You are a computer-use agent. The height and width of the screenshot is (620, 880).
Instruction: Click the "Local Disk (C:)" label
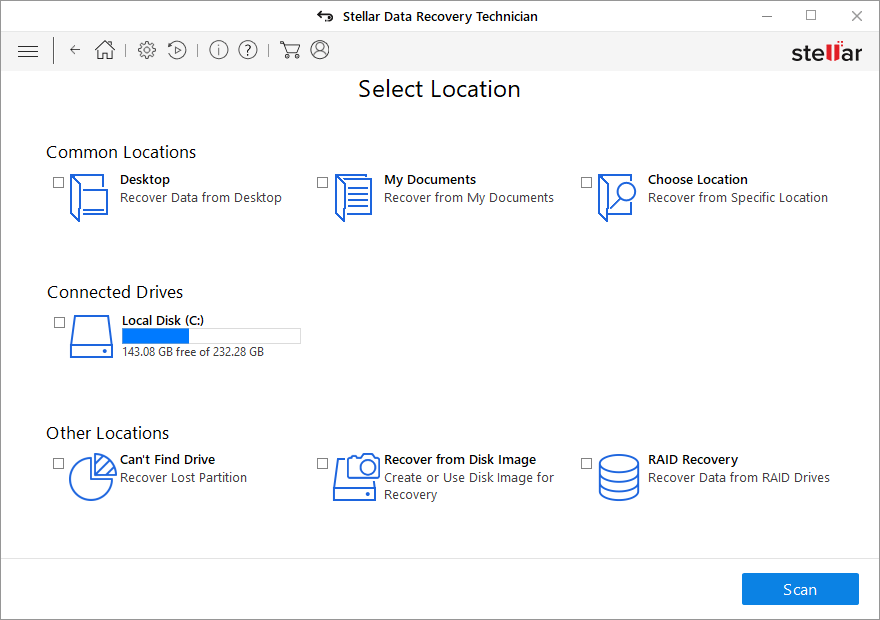(163, 320)
